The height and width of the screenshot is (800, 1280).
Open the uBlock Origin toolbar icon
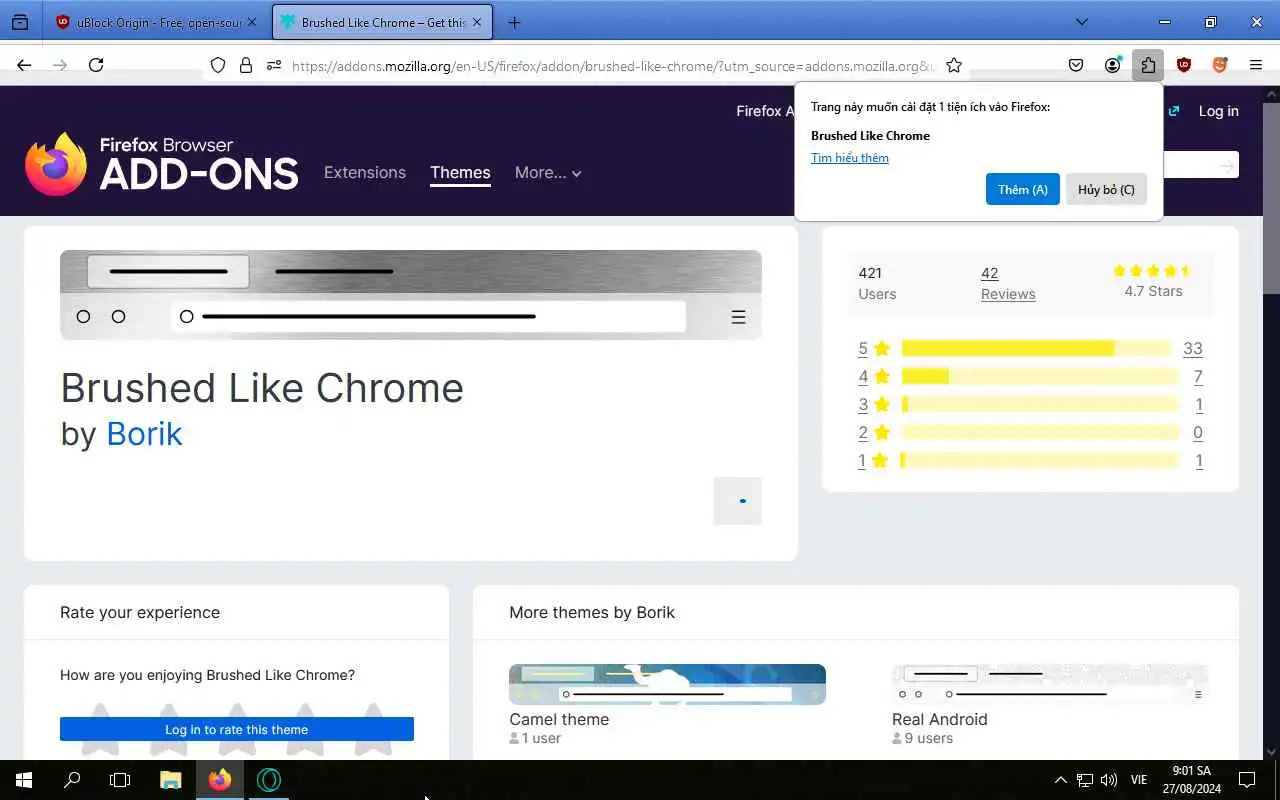[1184, 65]
